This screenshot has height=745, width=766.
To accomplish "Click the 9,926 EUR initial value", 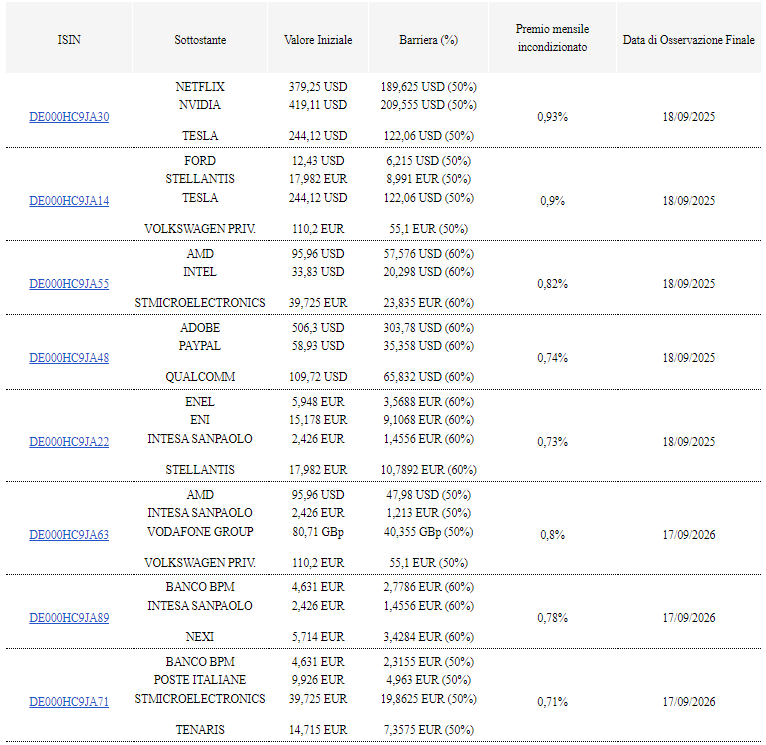I will click(x=318, y=680).
